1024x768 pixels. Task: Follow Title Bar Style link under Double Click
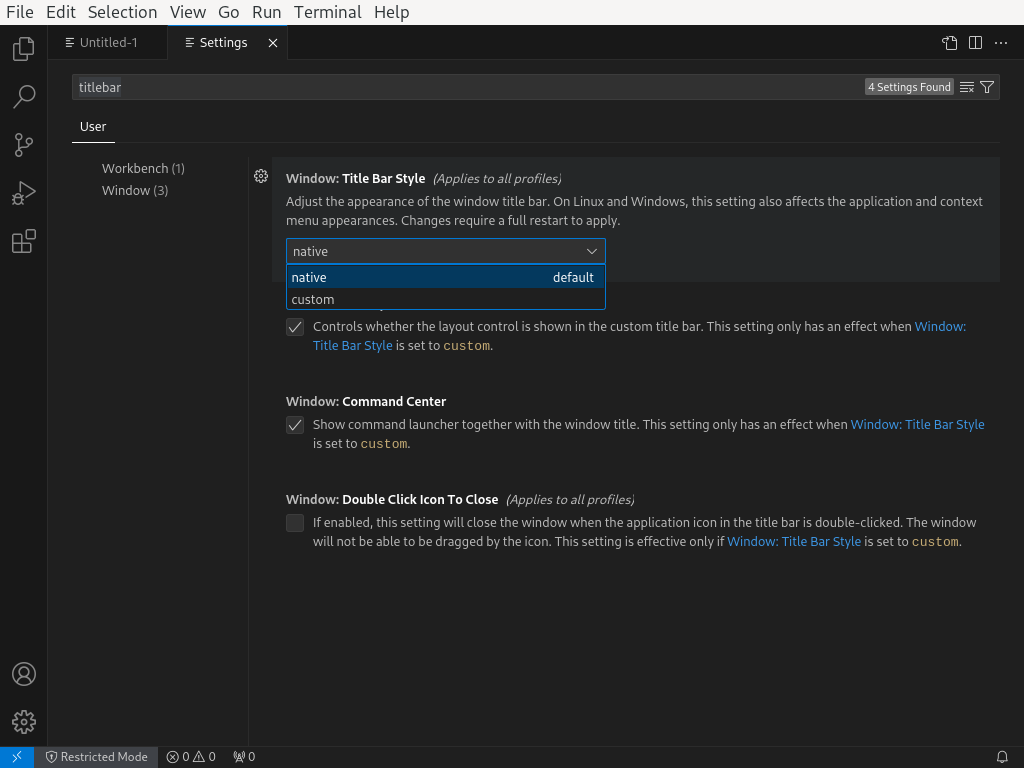pos(793,542)
